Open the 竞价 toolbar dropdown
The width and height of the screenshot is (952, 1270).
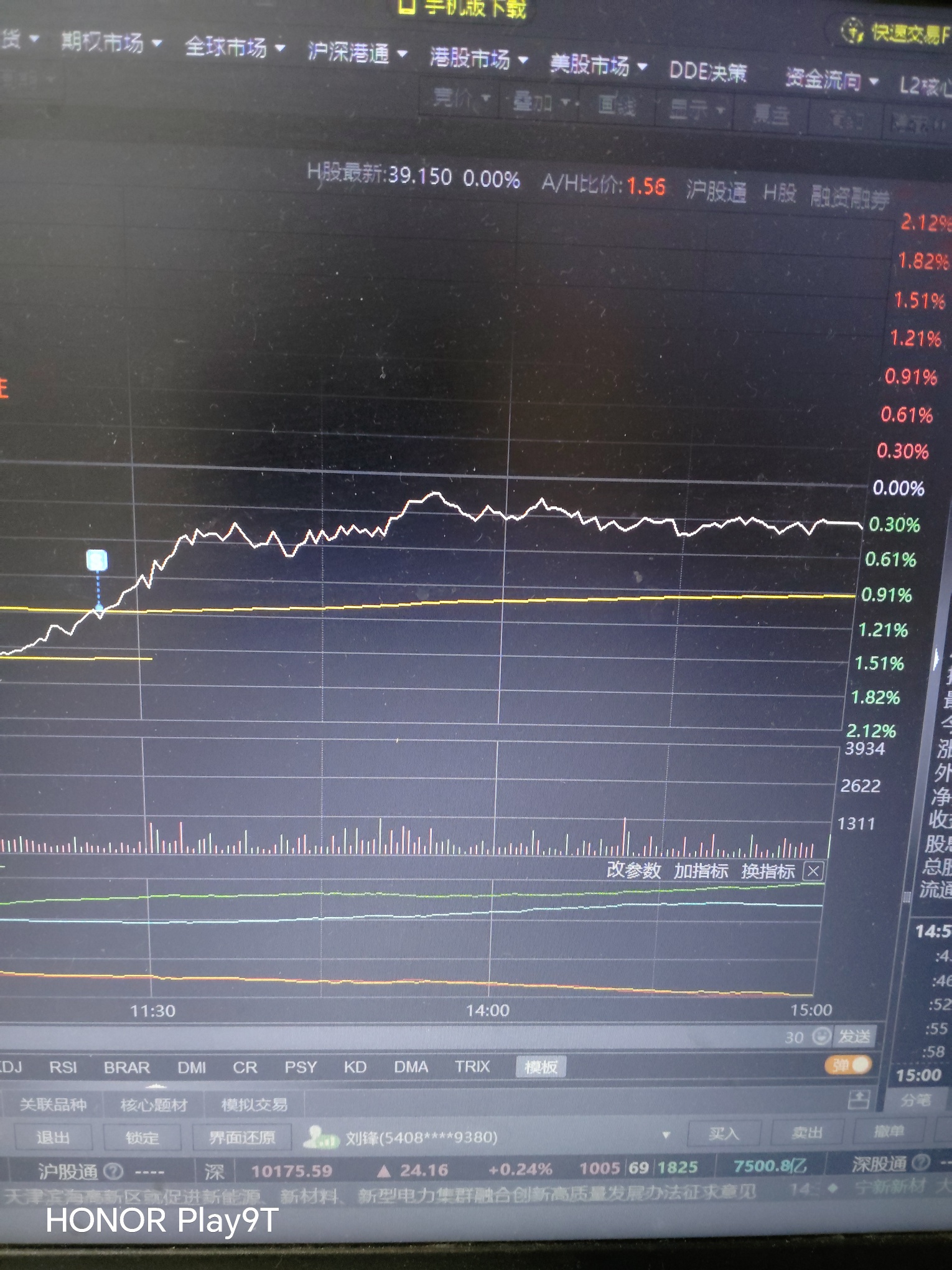461,97
